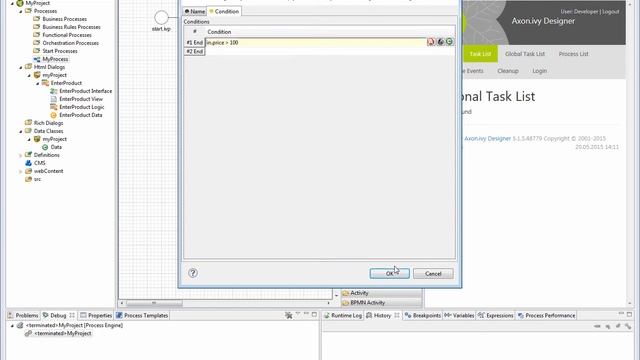Open the Properties view tab
This screenshot has height=360, width=640.
(x=96, y=316)
